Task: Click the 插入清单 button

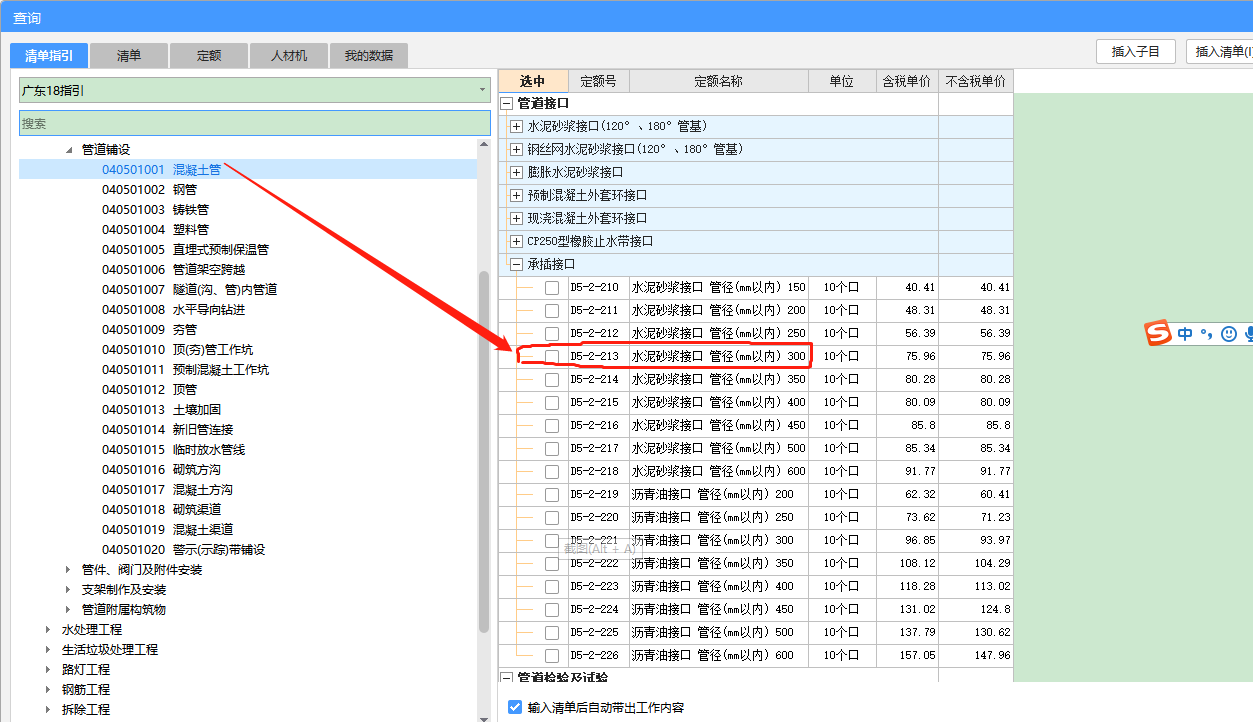Action: [1220, 52]
